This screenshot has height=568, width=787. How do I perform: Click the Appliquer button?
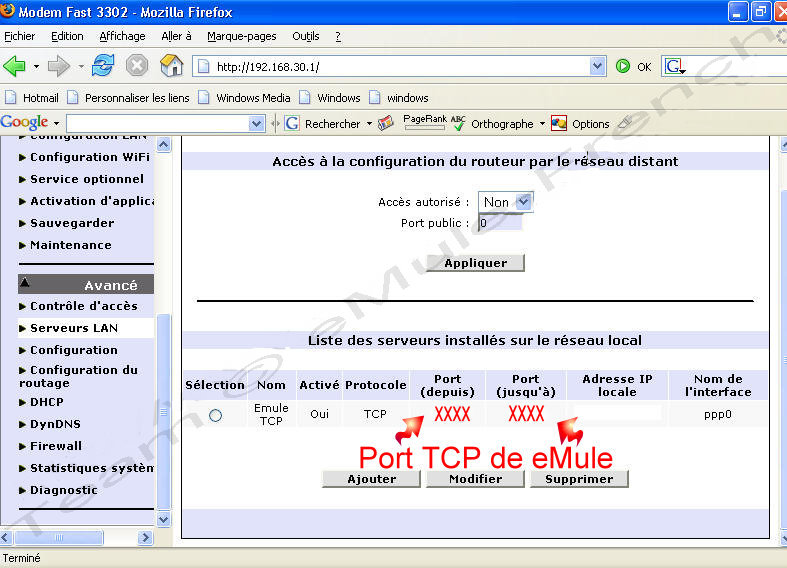475,263
